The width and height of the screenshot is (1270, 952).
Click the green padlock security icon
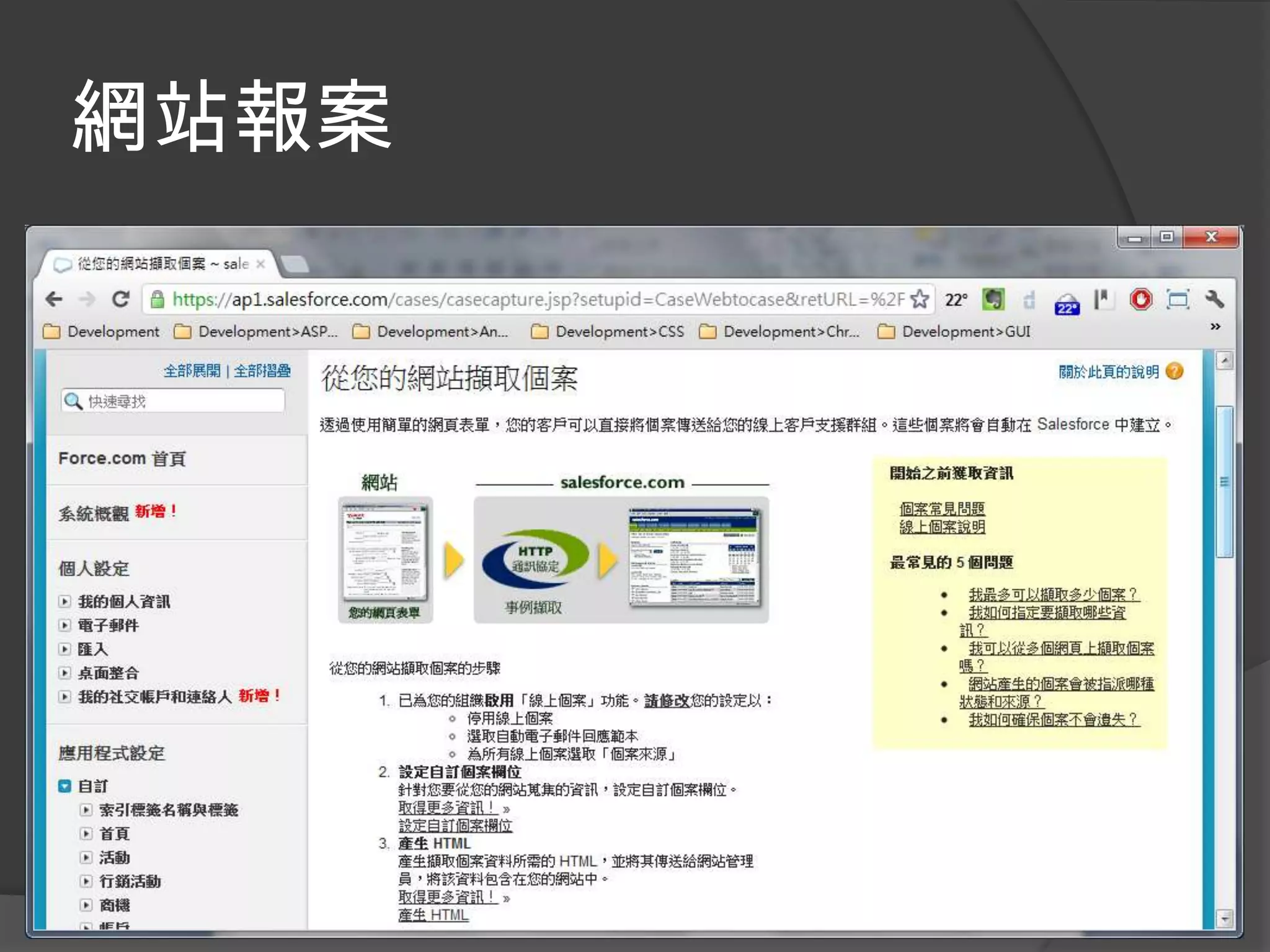158,299
